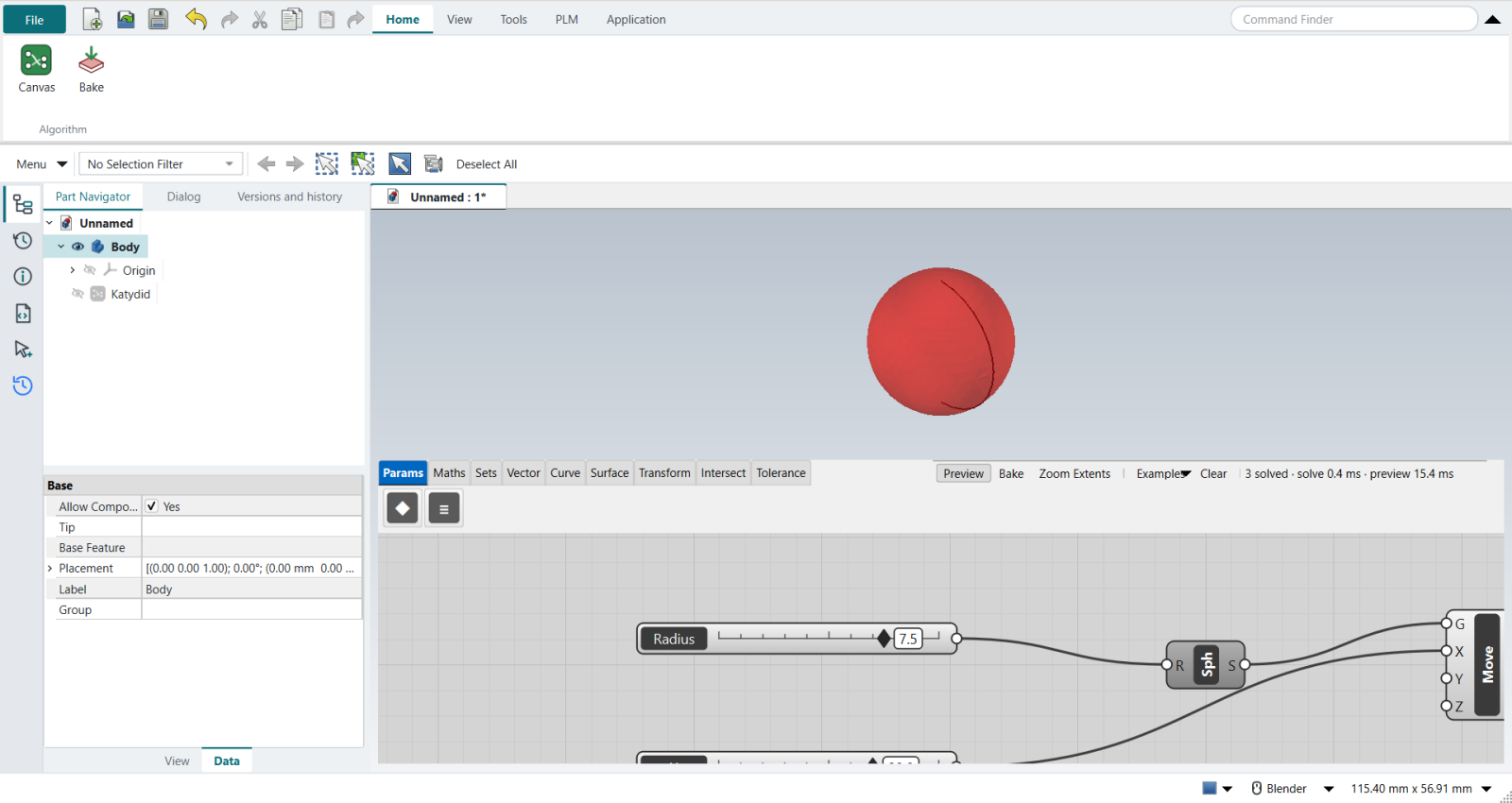1512x803 pixels.
Task: Click the open file icon
Action: (x=126, y=19)
